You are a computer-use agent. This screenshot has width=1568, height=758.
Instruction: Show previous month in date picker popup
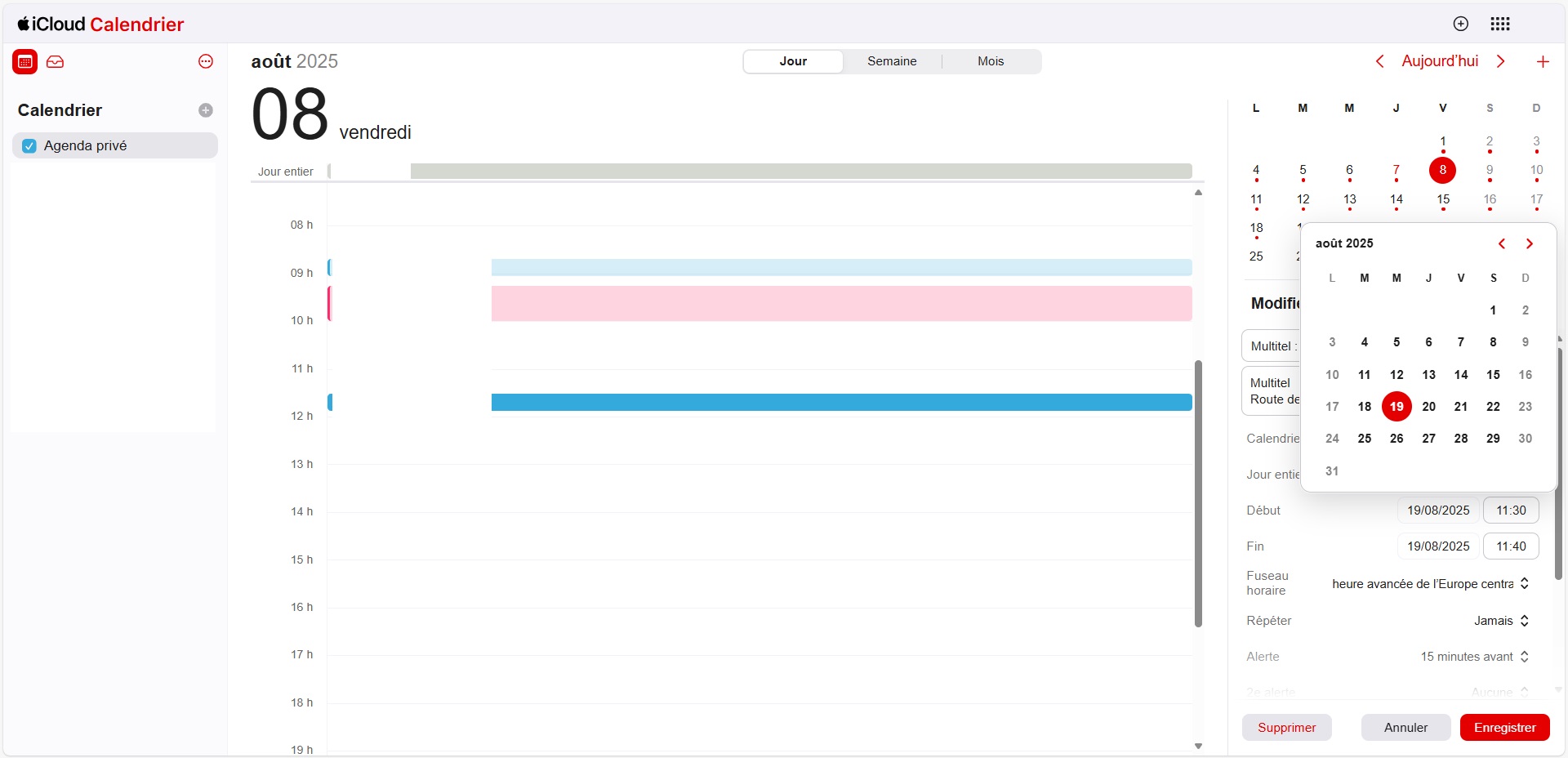1502,243
